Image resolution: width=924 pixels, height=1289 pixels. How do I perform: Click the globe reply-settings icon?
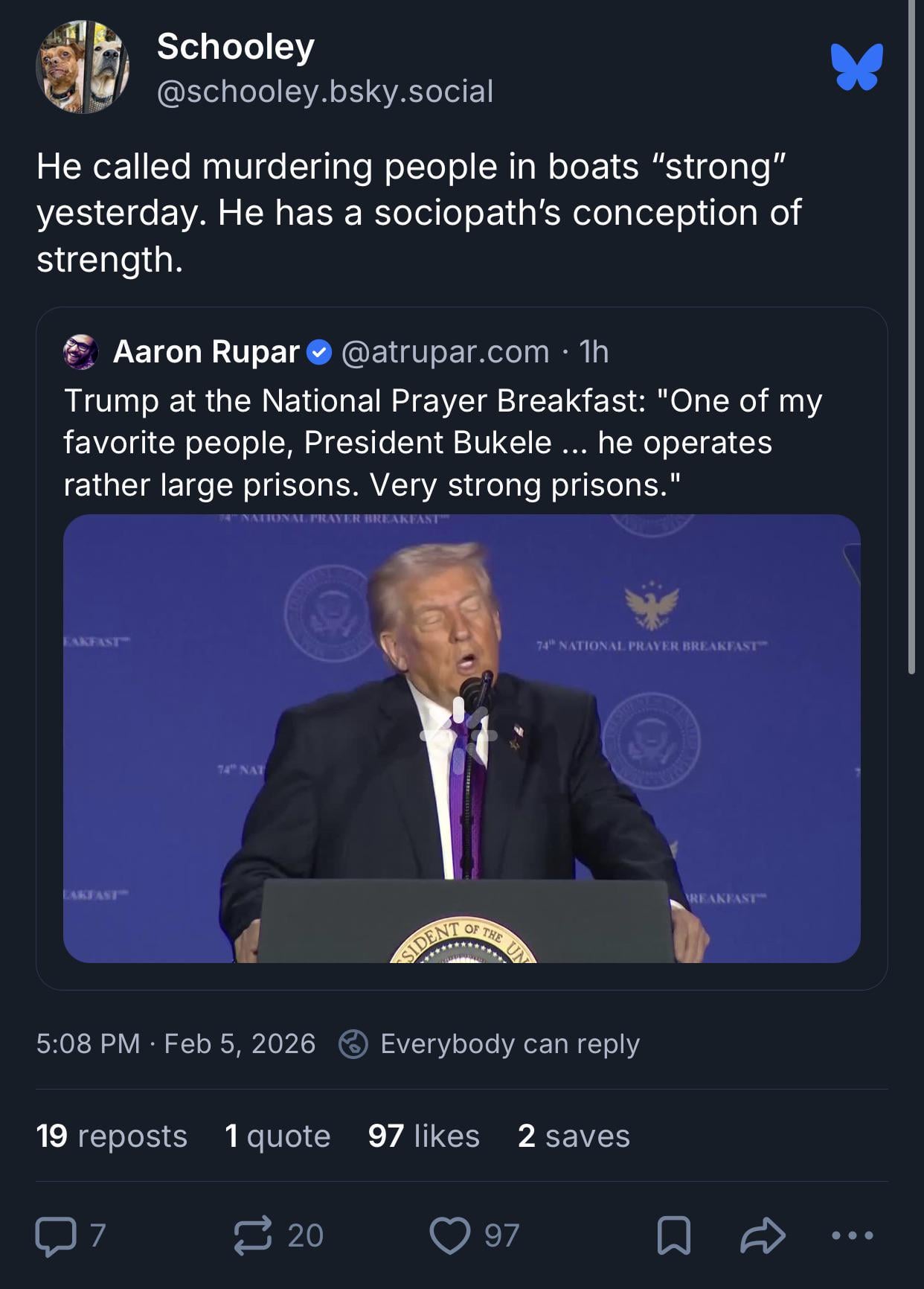[x=353, y=1044]
